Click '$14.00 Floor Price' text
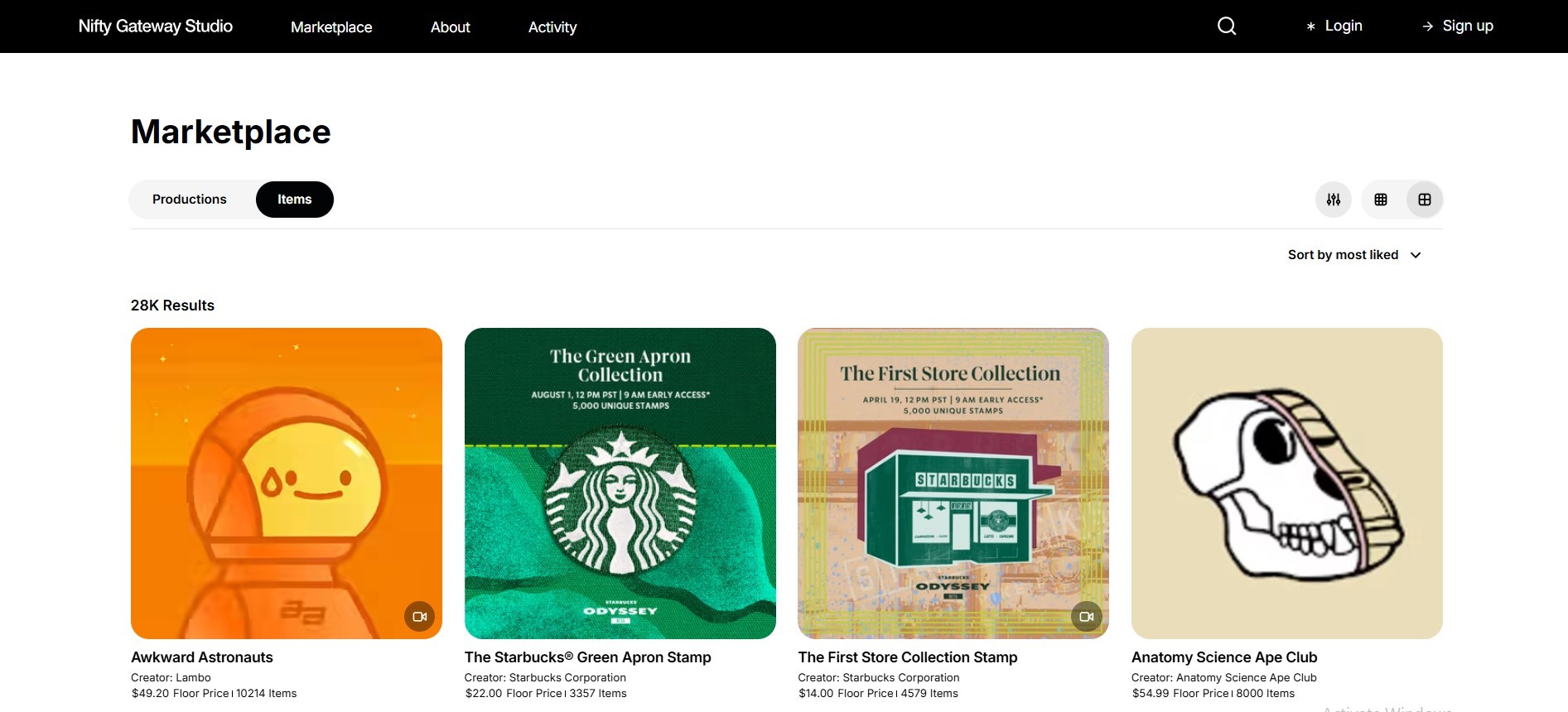 click(x=847, y=694)
